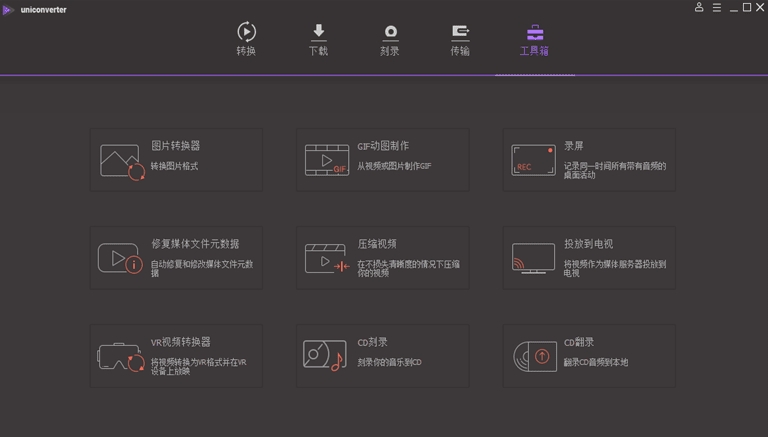Screen dimensions: 768x437
Task: Open CD刻录 title
Action: point(372,342)
